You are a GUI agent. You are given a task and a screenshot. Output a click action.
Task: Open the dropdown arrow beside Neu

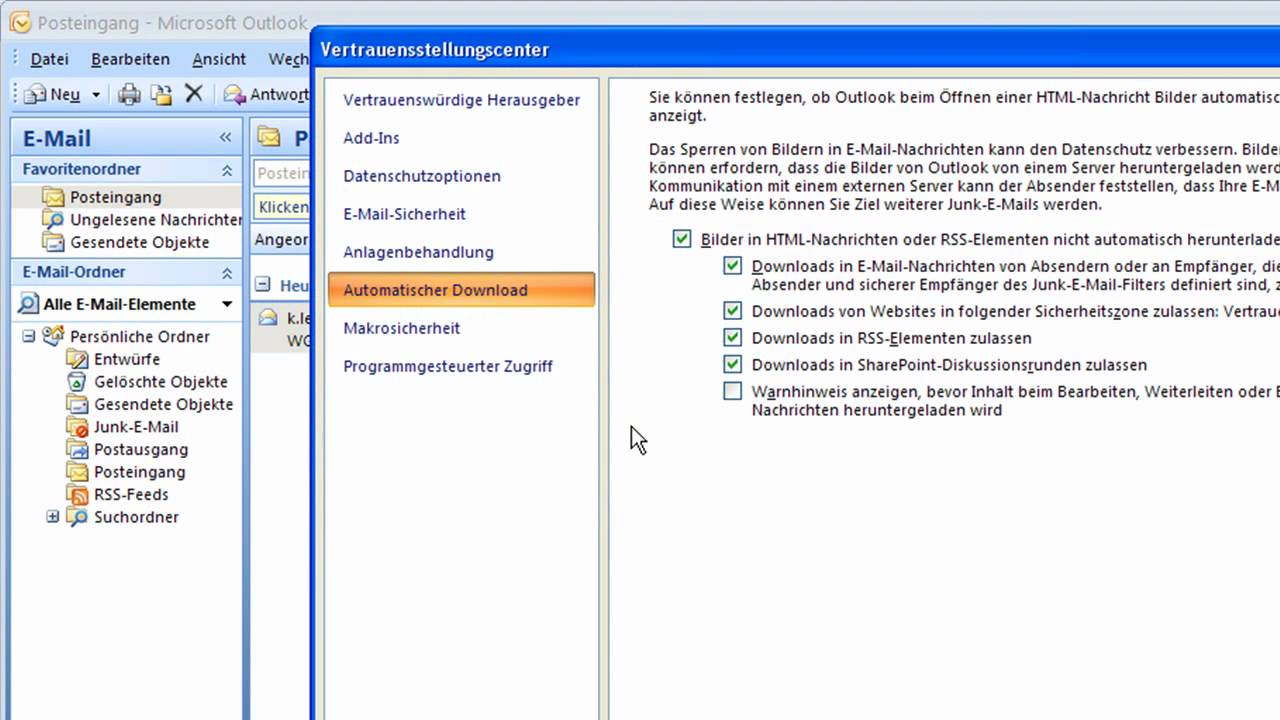coord(96,95)
